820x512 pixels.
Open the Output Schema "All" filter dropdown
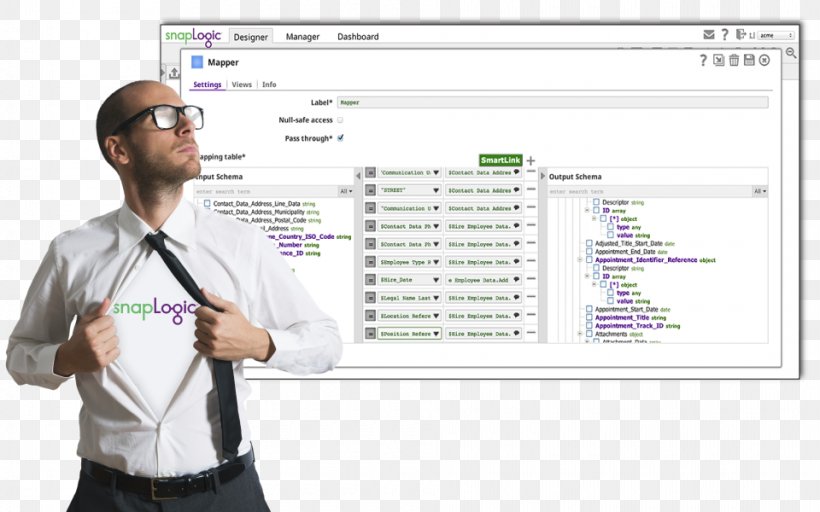(x=760, y=191)
